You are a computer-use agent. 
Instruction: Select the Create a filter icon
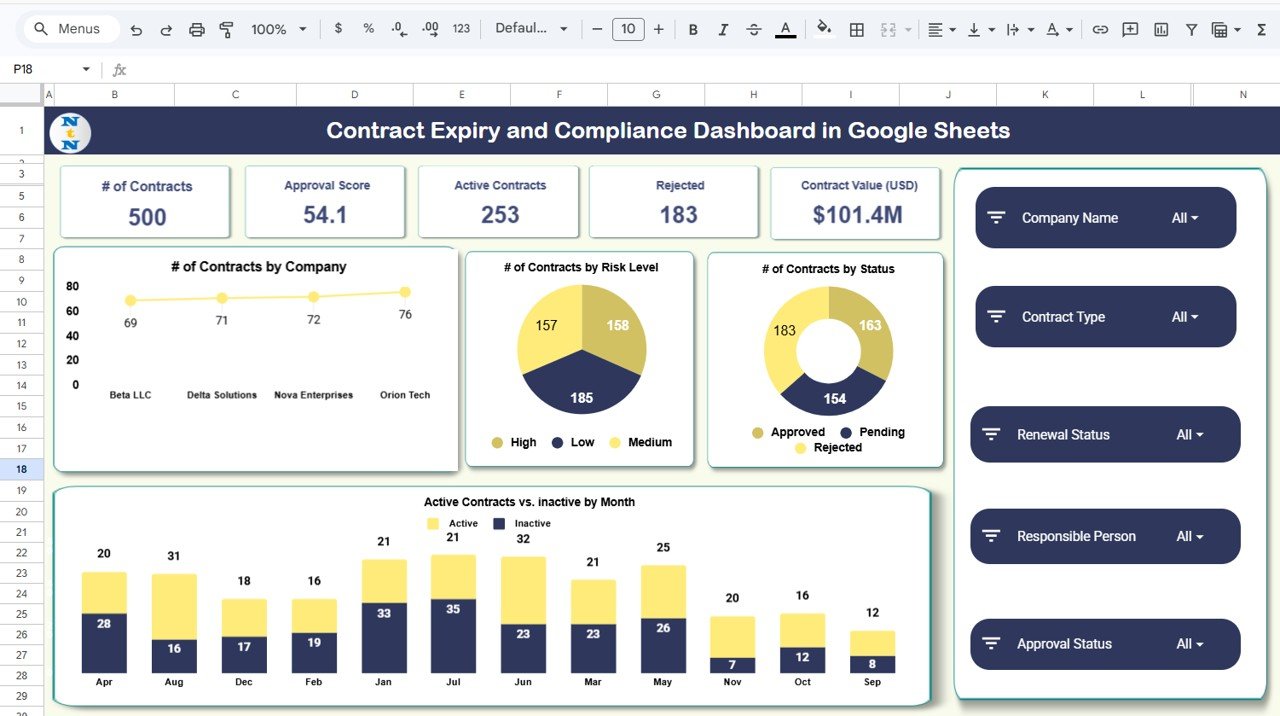click(x=1191, y=28)
